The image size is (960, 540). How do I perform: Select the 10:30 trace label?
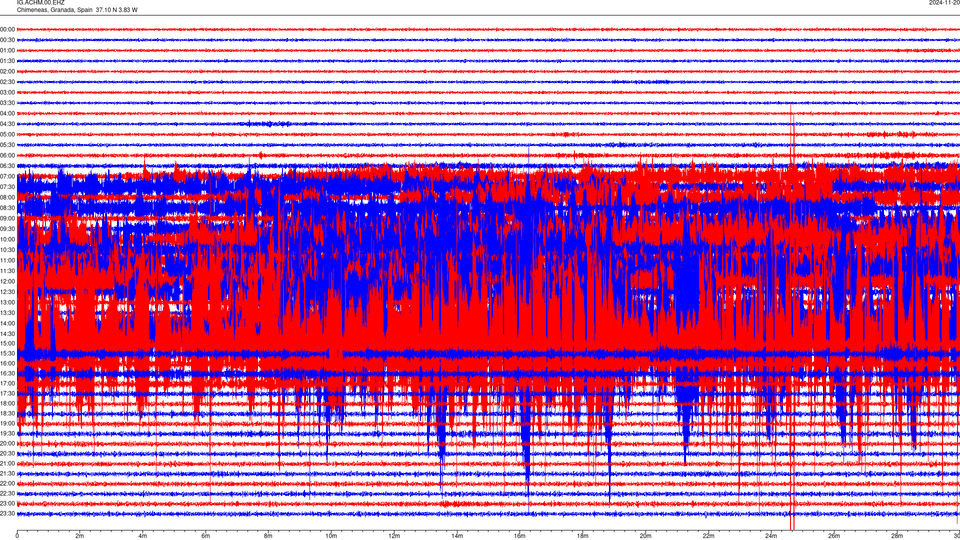(7, 250)
